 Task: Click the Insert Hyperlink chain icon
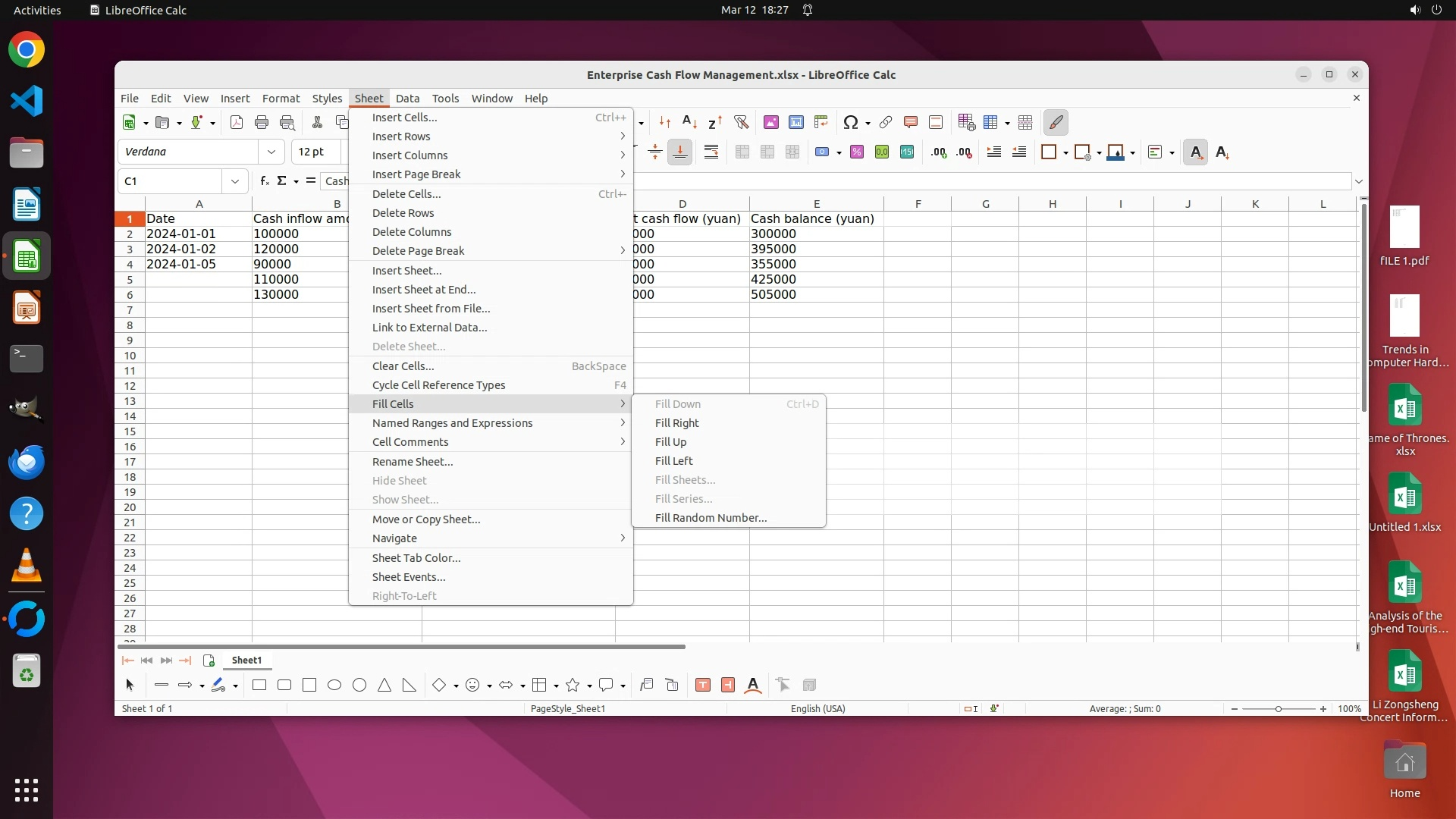[x=886, y=122]
